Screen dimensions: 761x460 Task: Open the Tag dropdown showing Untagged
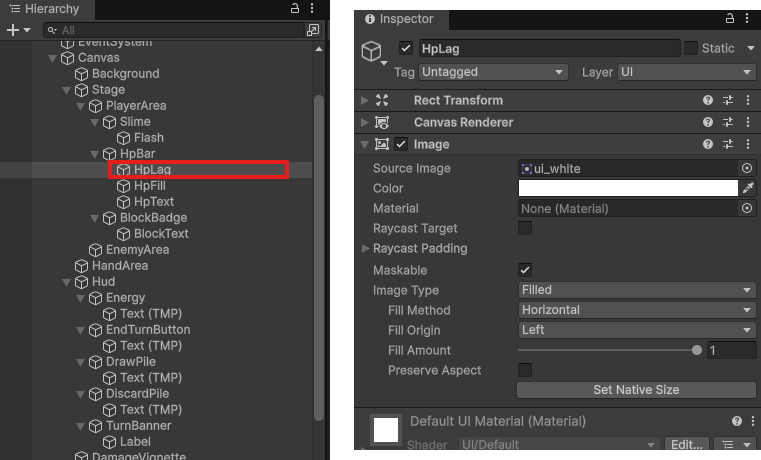pyautogui.click(x=493, y=72)
